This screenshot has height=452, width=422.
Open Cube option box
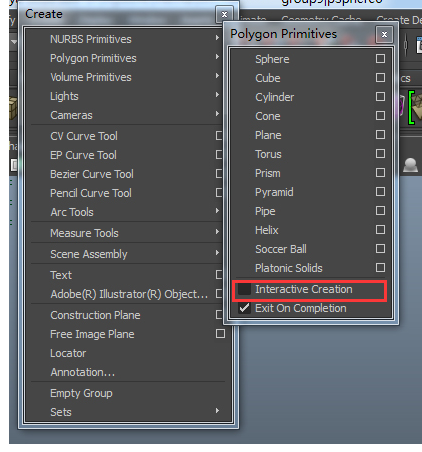pos(380,78)
